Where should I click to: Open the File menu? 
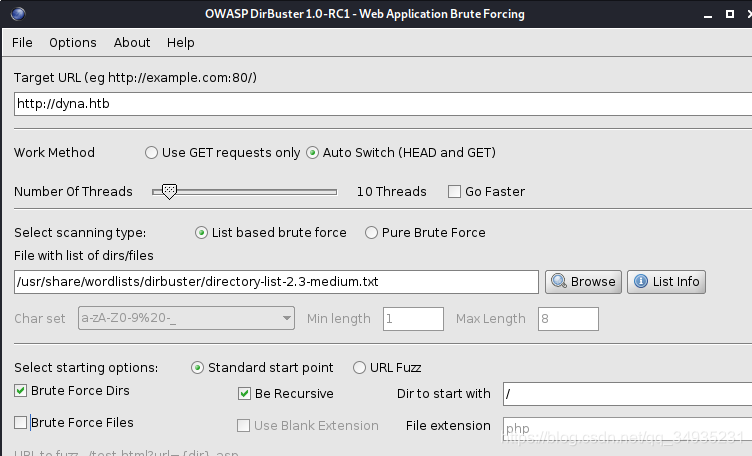click(x=22, y=43)
